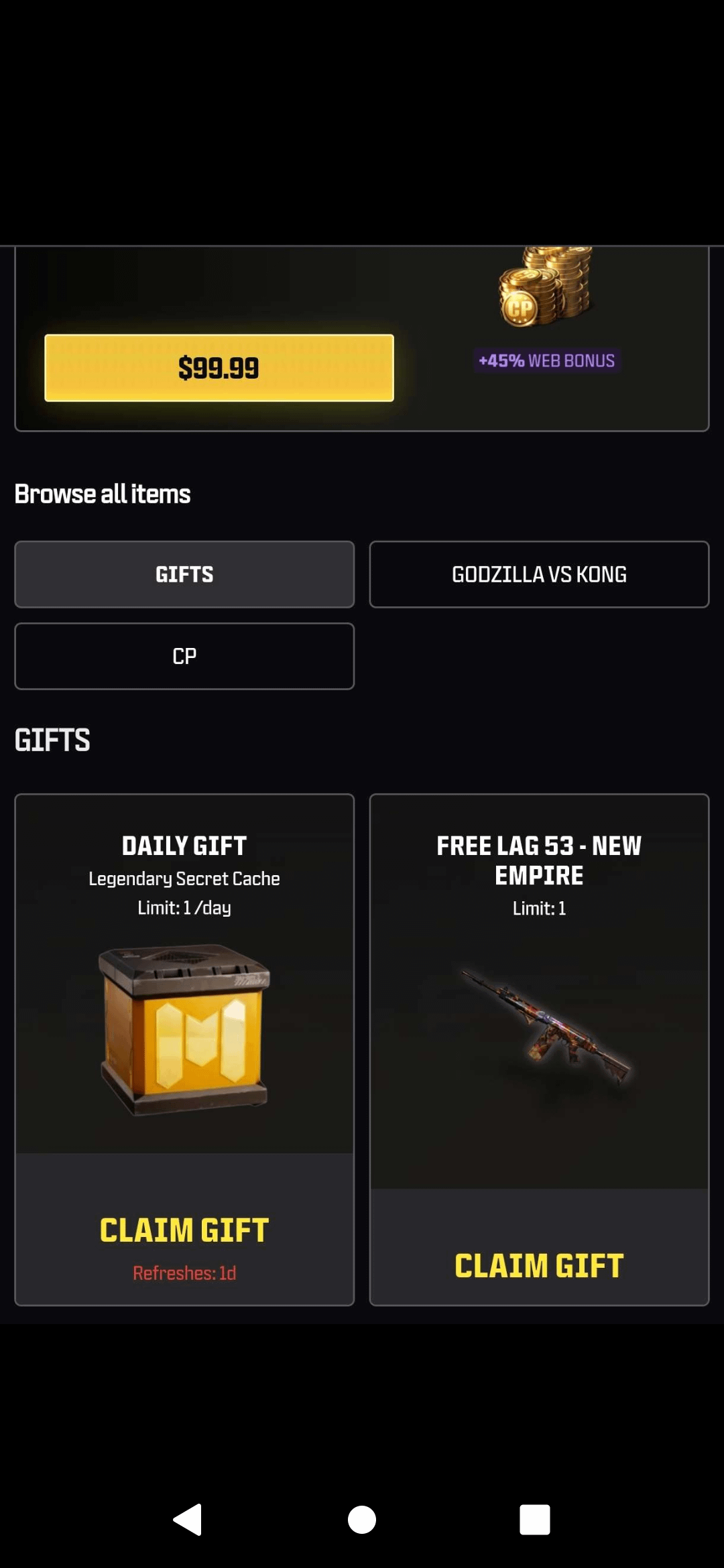Screen dimensions: 724x1568
Task: Claim the Free LAG 53 gift
Action: (539, 1266)
